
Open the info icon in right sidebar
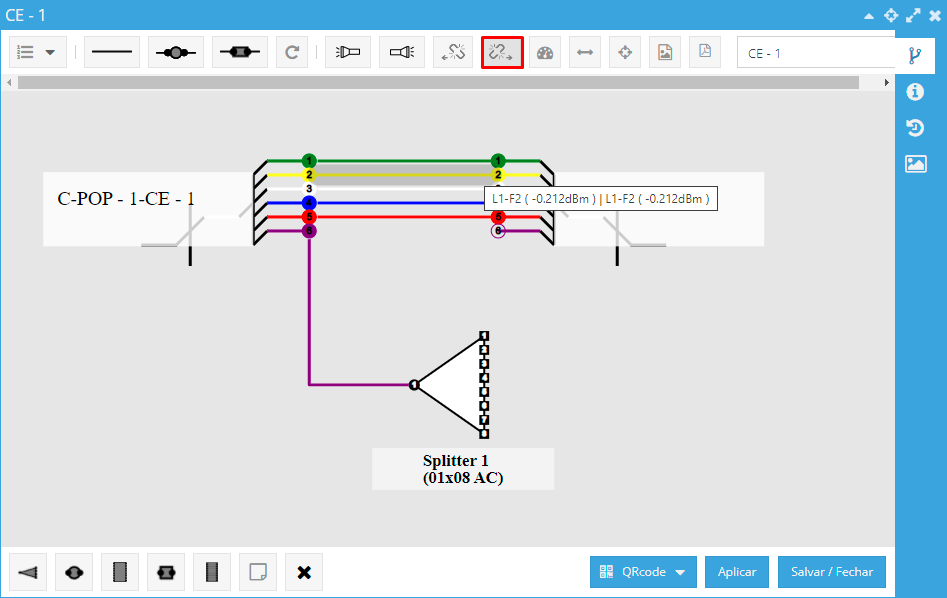point(915,92)
